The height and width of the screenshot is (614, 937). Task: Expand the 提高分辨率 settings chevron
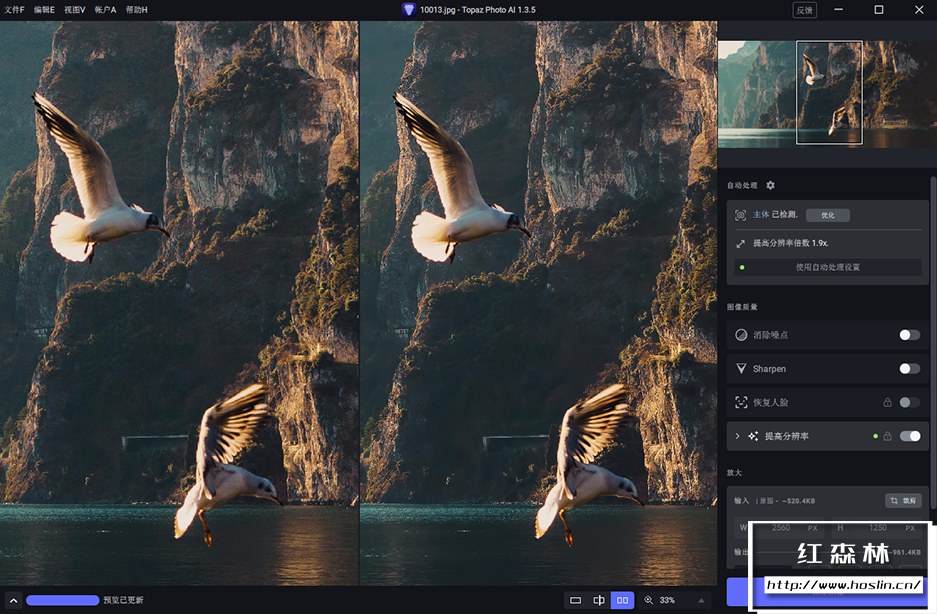point(738,436)
